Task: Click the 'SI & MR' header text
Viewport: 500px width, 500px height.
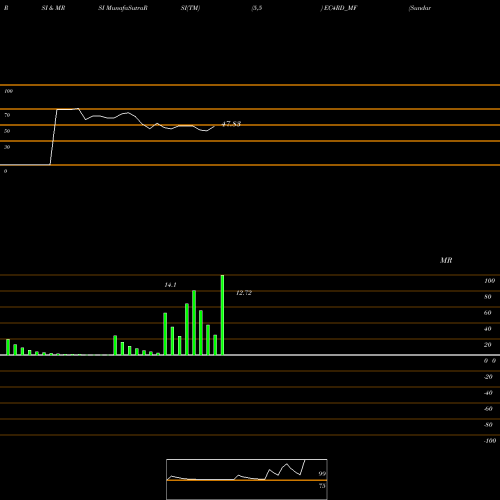Action: (53, 8)
